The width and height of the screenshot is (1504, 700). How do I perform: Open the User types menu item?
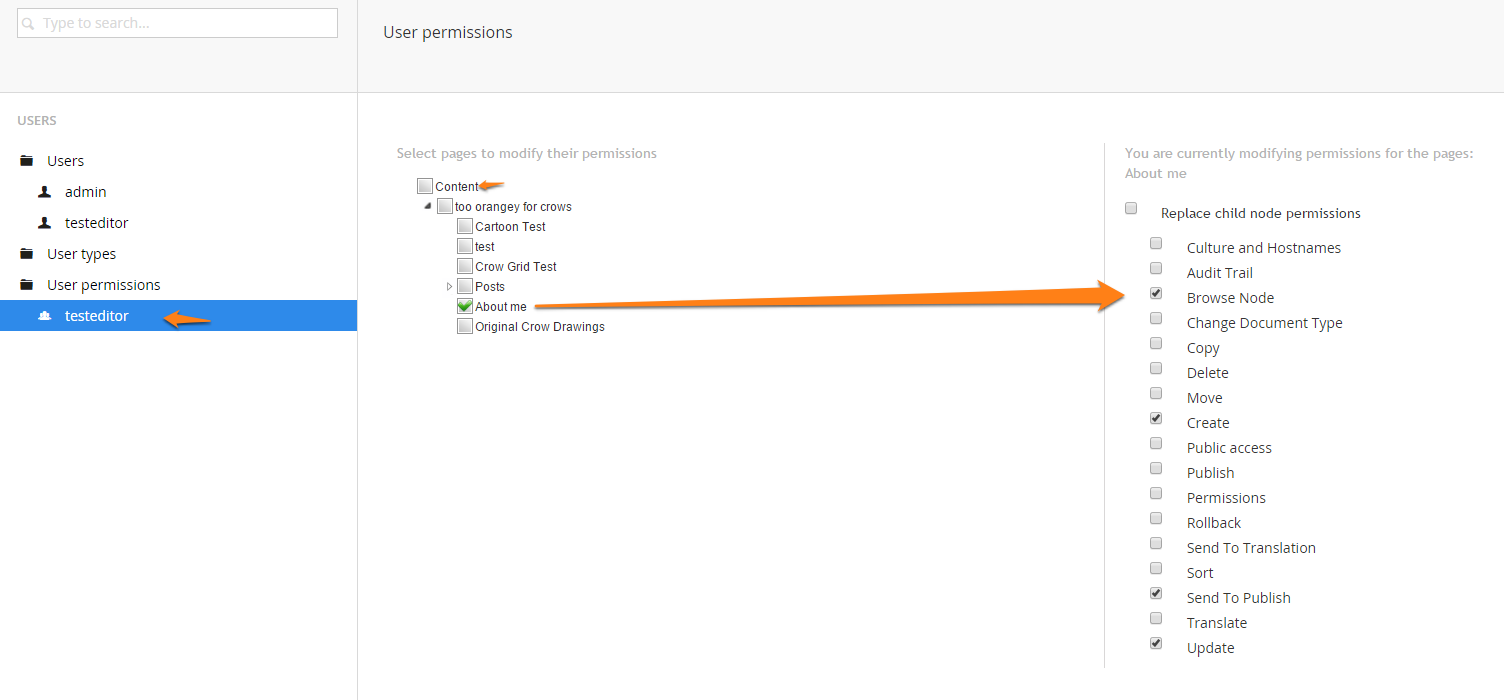point(81,254)
